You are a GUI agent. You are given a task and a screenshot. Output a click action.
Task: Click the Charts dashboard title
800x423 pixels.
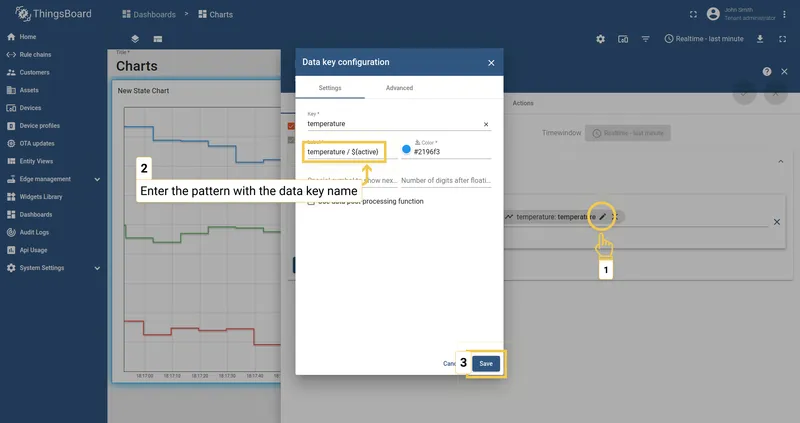tap(137, 66)
